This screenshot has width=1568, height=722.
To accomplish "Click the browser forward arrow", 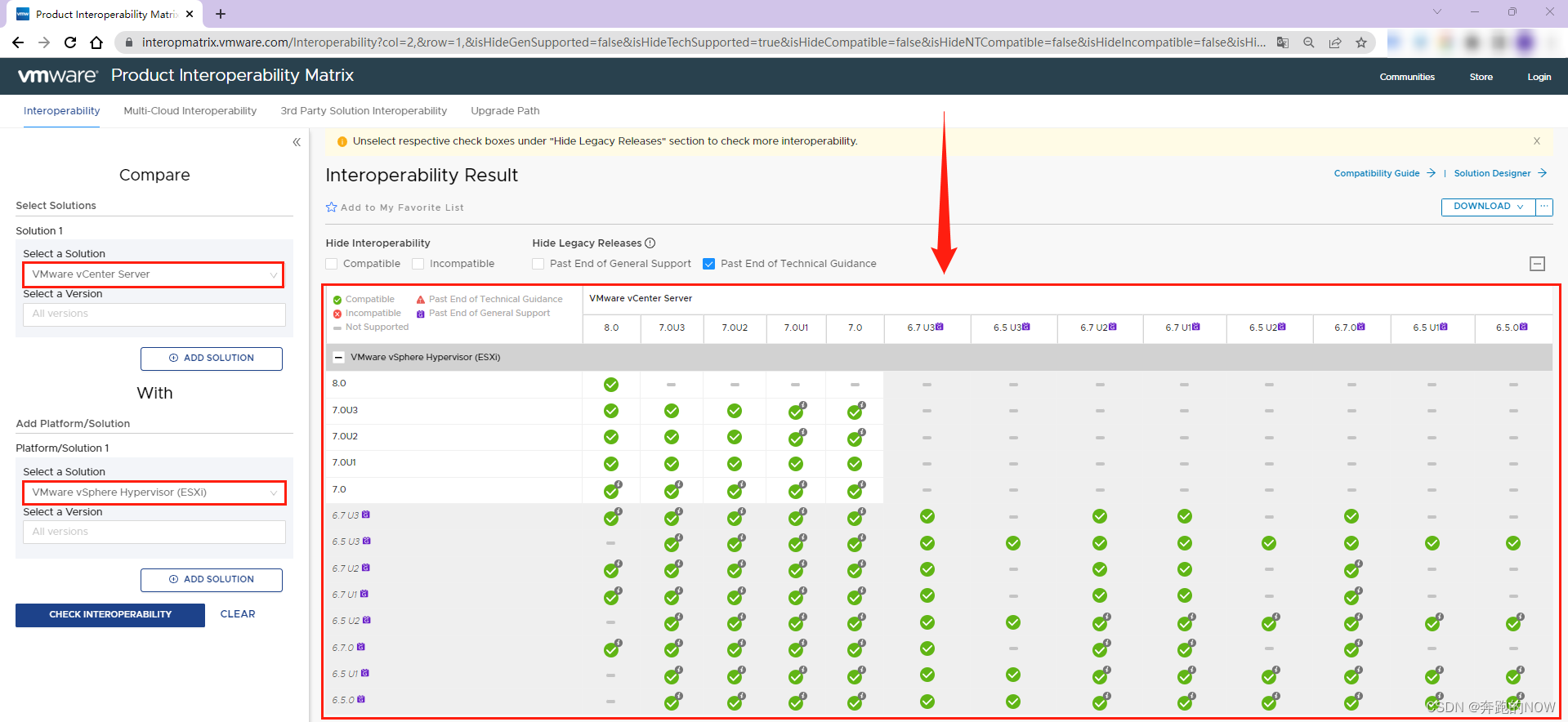I will click(44, 42).
